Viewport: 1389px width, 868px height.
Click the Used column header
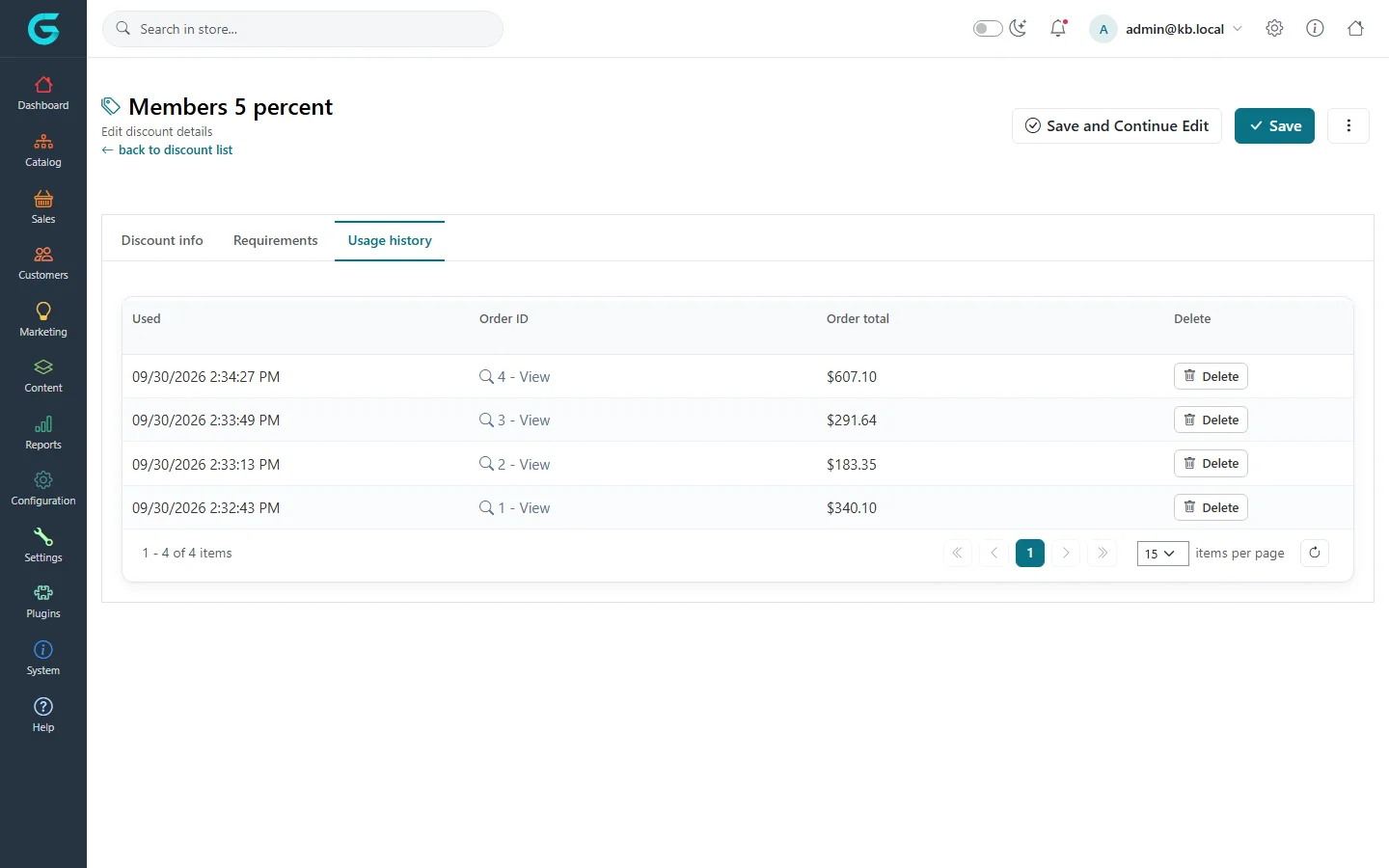(x=147, y=319)
